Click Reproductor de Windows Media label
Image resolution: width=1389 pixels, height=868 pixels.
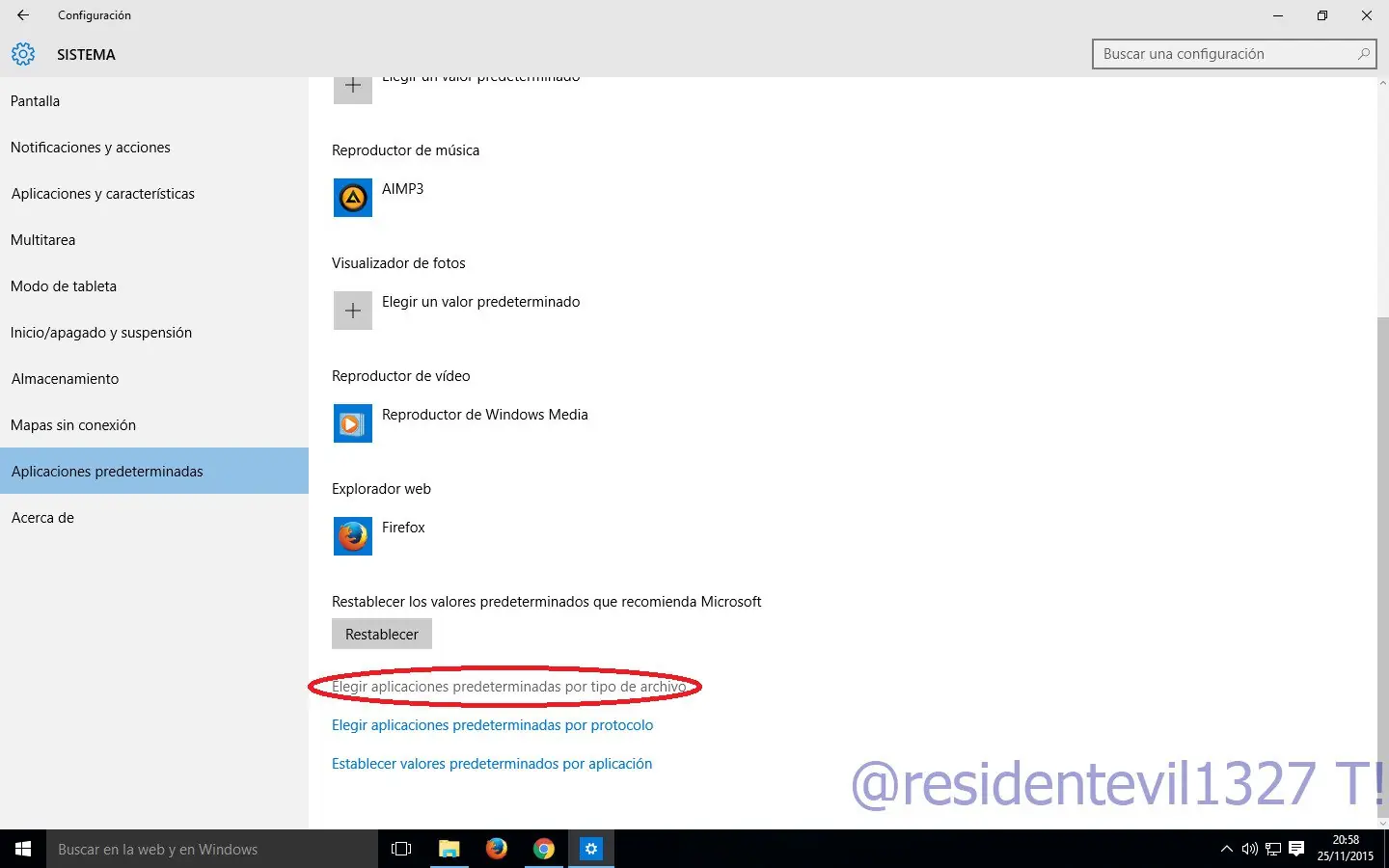pyautogui.click(x=485, y=415)
